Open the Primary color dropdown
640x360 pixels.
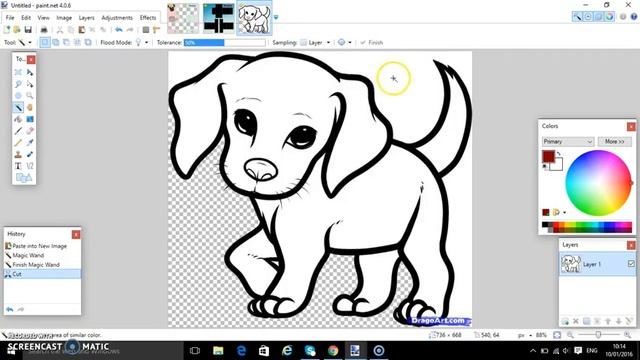(x=568, y=141)
